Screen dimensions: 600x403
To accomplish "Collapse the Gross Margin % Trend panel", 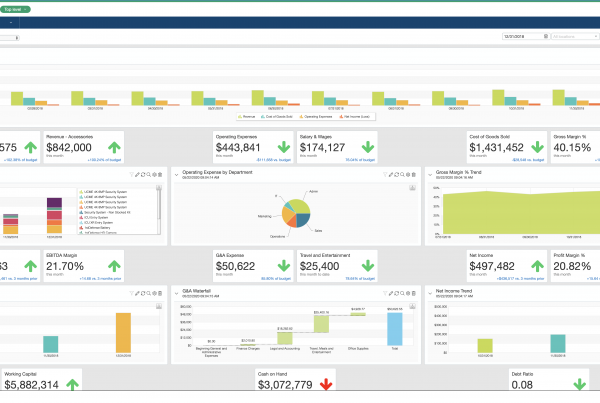I will 430,172.
